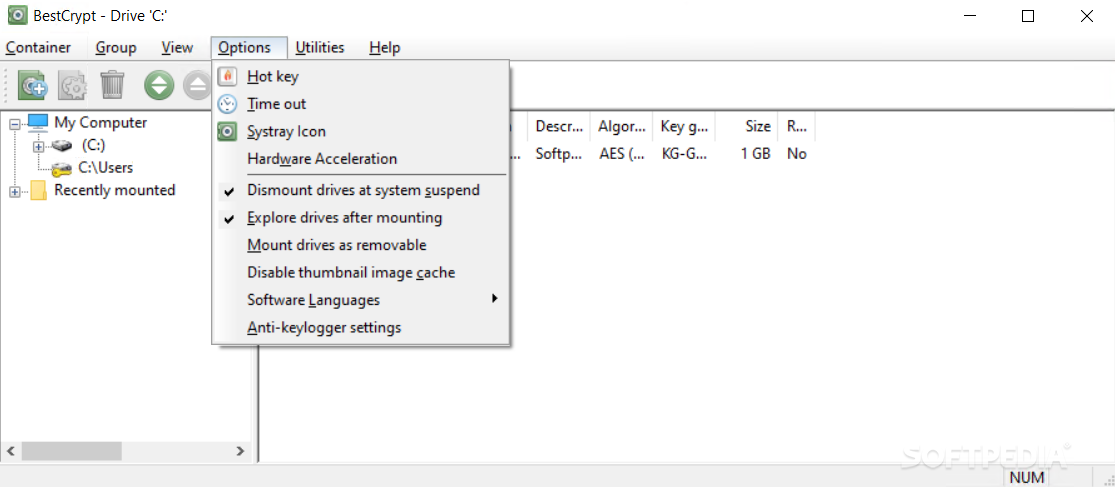This screenshot has width=1115, height=487.
Task: Click the BestCrypt title bar app icon
Action: pyautogui.click(x=17, y=16)
